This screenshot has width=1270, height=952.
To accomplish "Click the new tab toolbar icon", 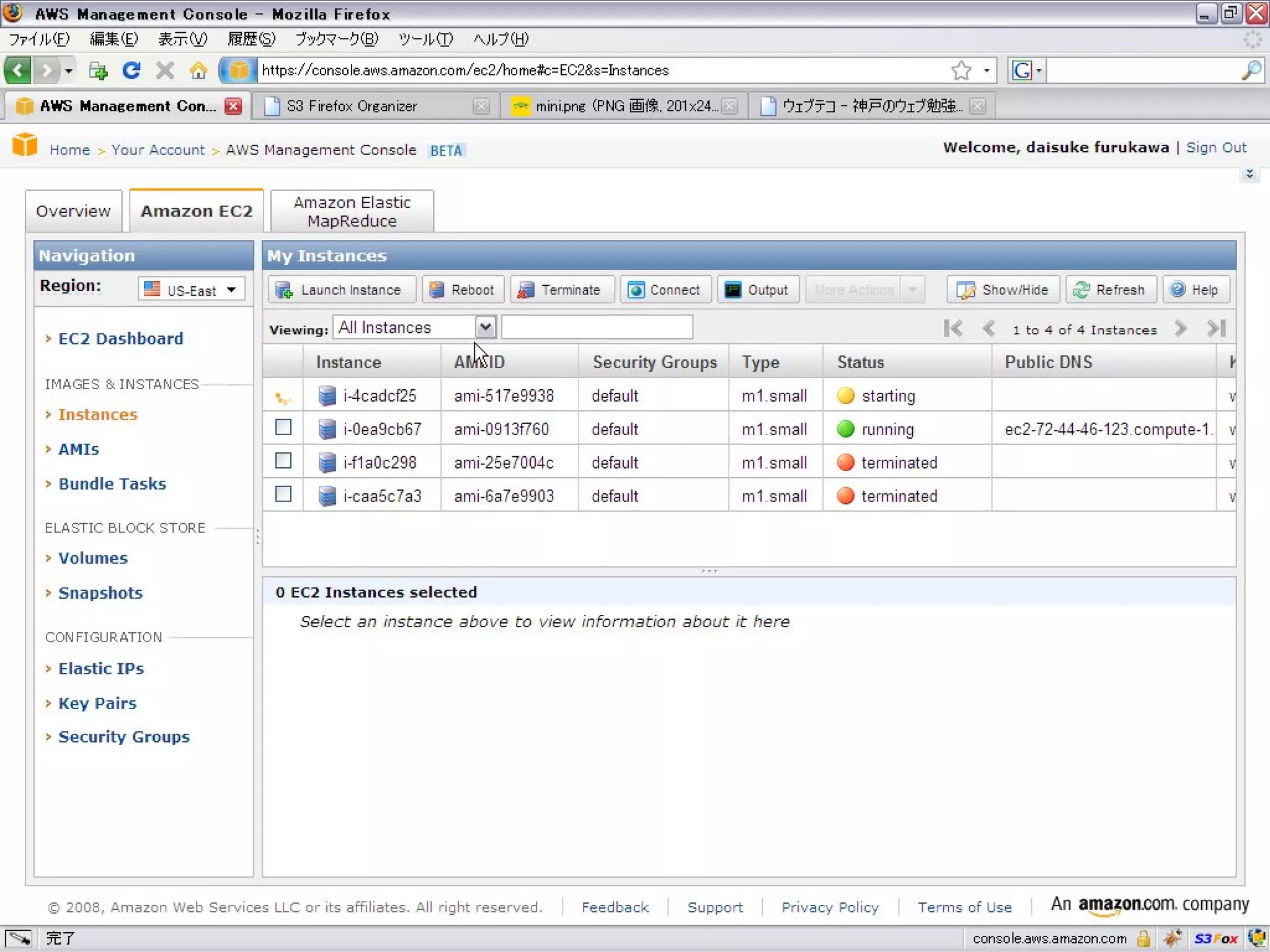I will [98, 70].
